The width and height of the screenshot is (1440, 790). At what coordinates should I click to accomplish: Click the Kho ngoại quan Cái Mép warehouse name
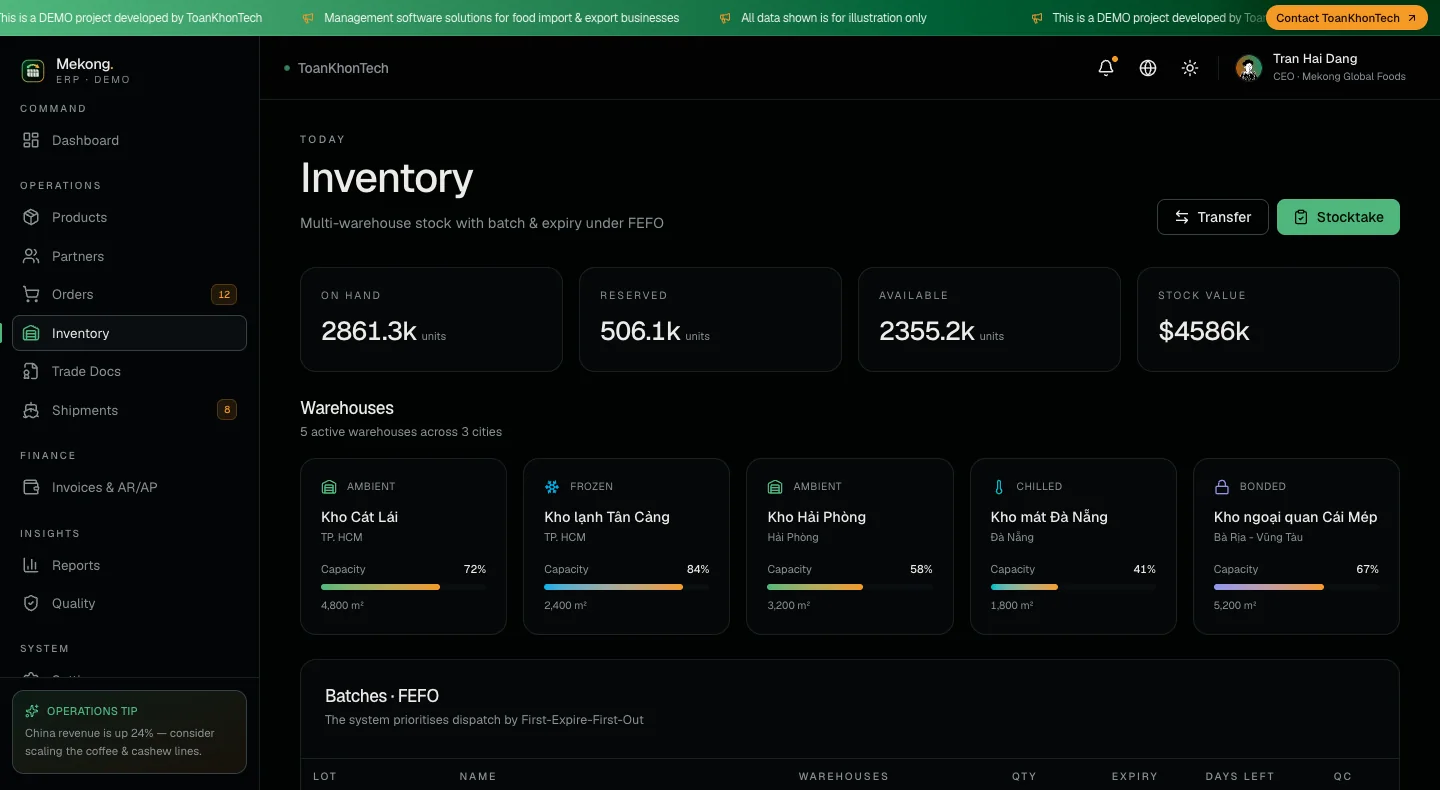point(1295,517)
